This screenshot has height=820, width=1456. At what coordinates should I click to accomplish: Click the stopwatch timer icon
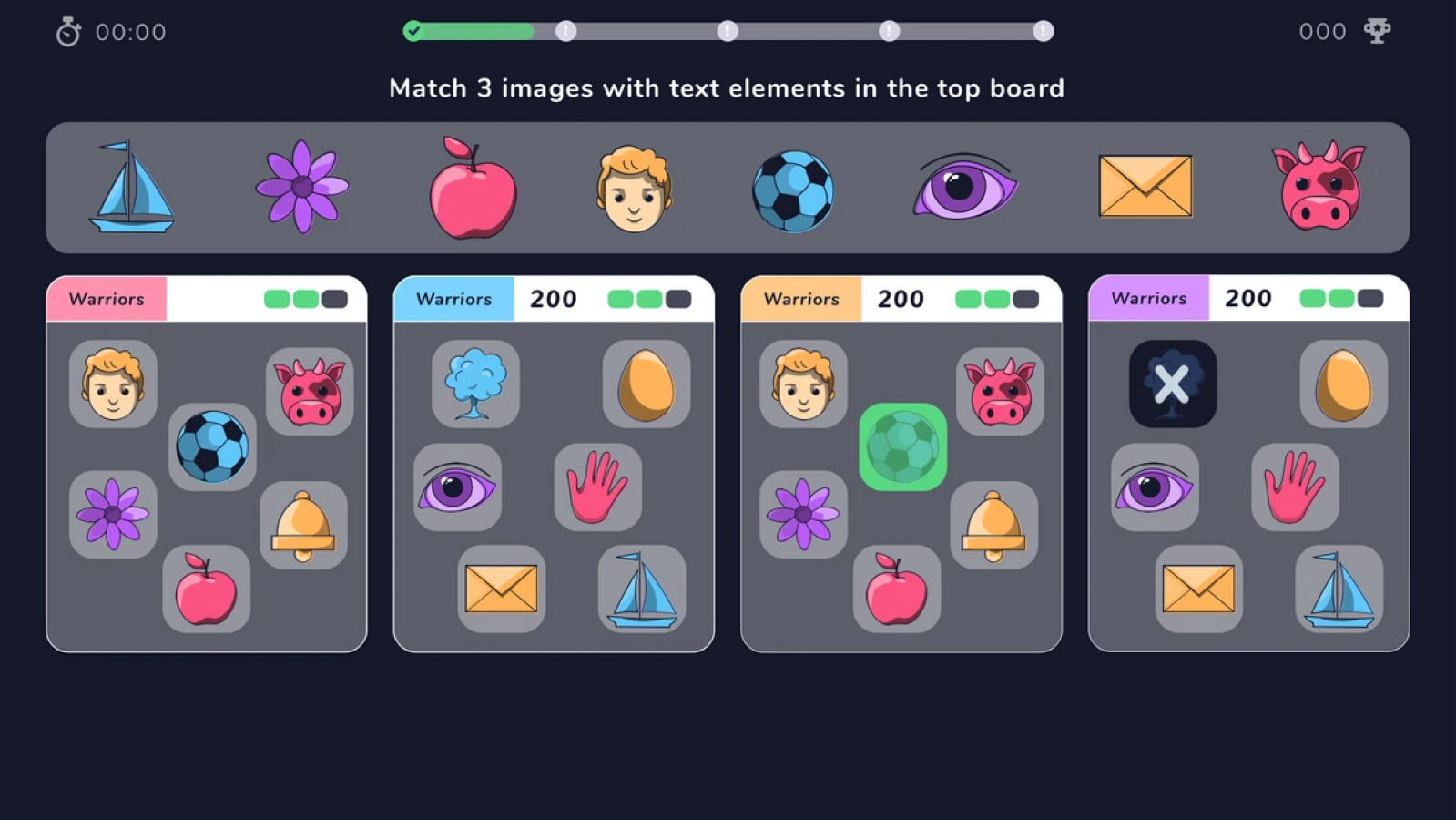coord(68,32)
